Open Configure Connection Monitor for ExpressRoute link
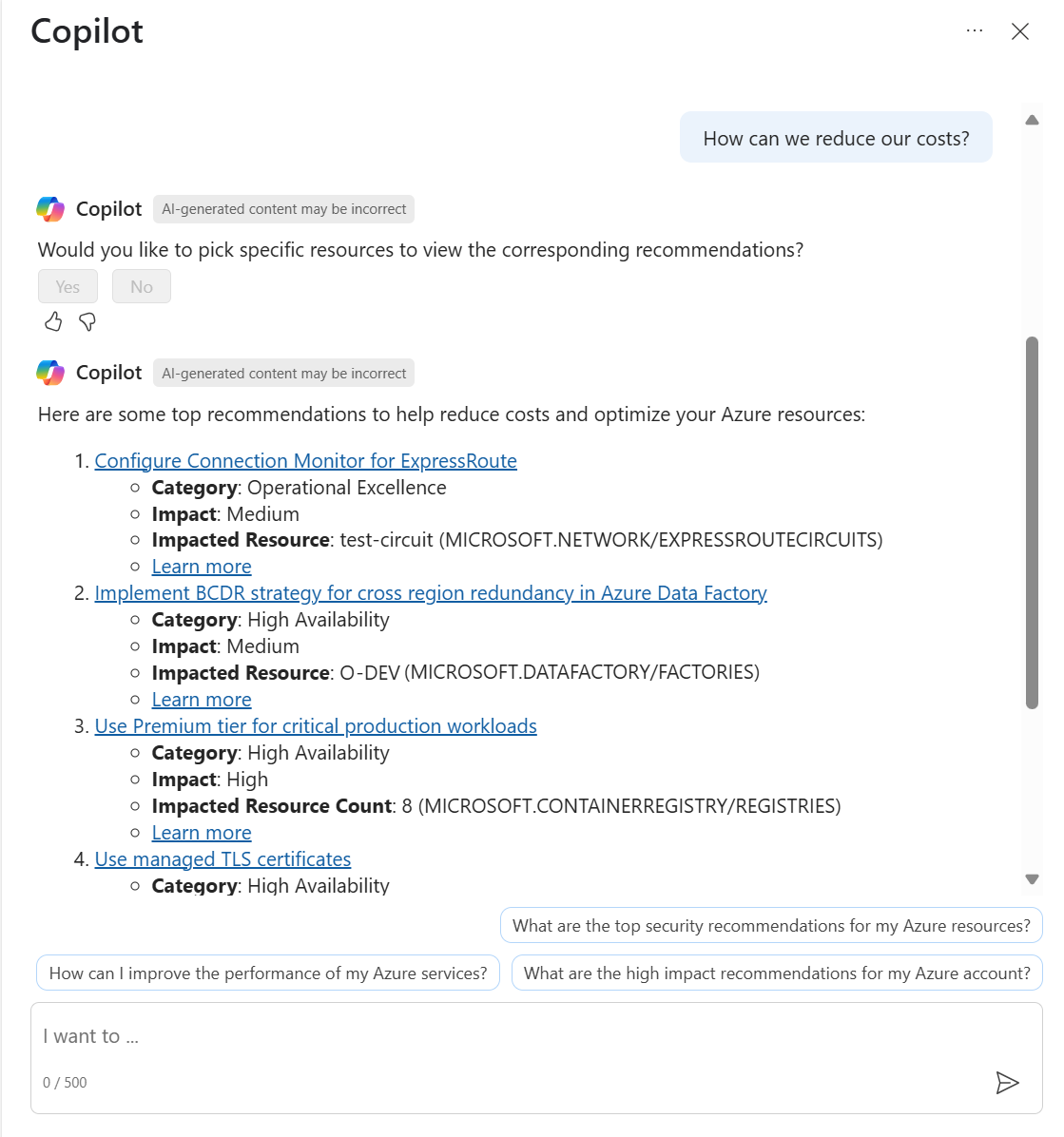The image size is (1064, 1137). pyautogui.click(x=305, y=461)
